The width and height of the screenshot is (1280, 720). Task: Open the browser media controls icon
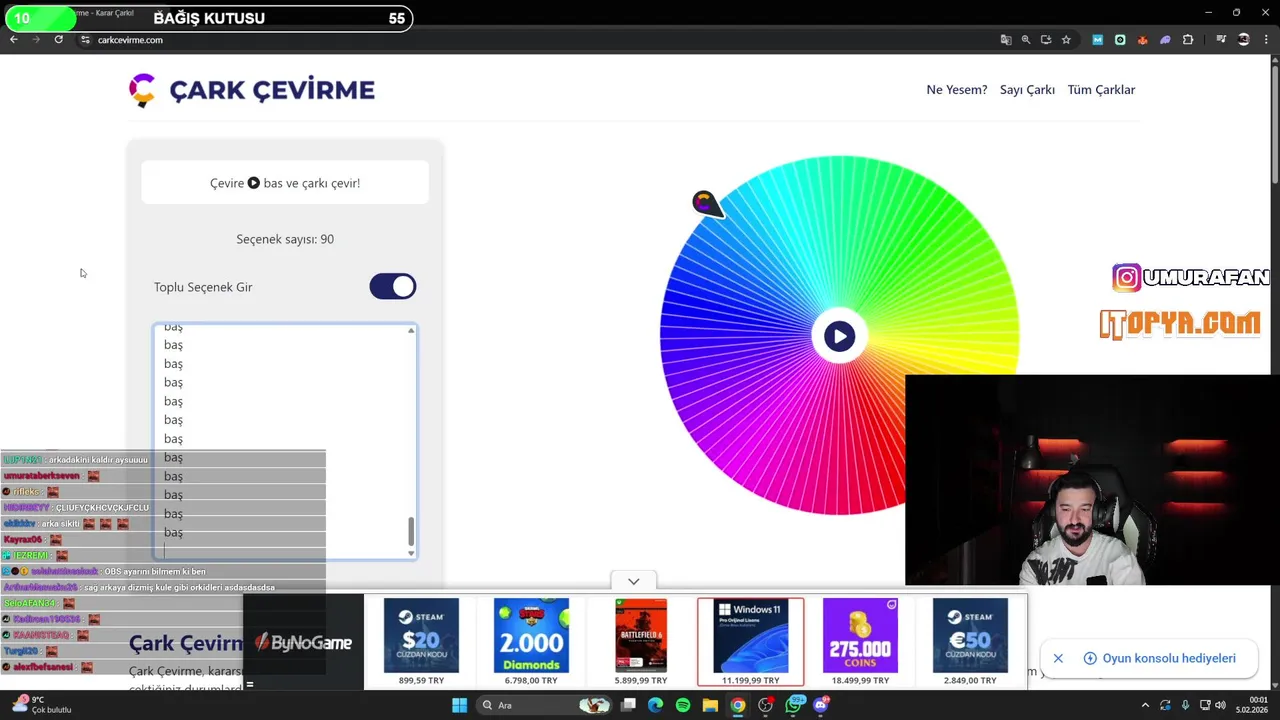(1221, 40)
